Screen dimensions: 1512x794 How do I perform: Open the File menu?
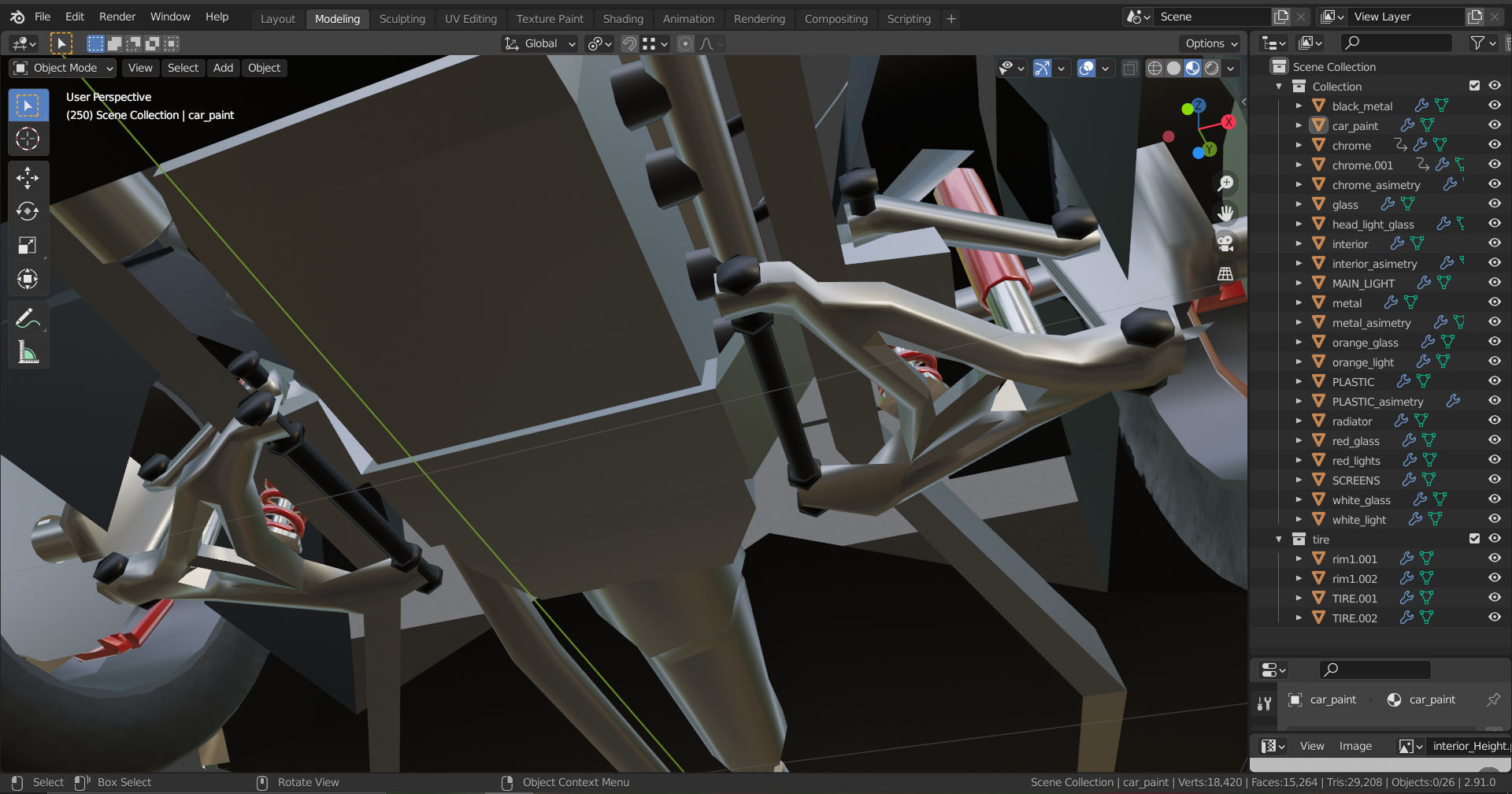43,17
